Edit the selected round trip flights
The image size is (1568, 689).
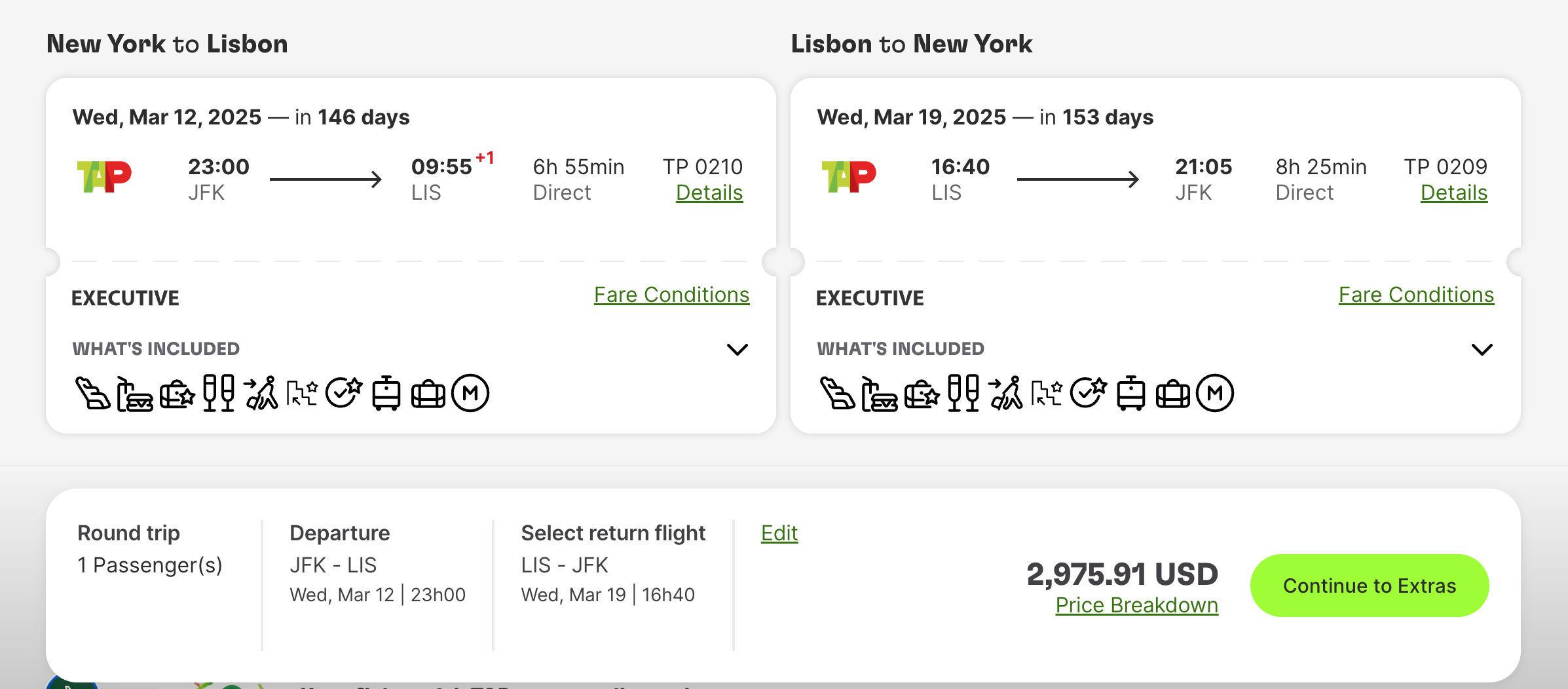coord(779,533)
